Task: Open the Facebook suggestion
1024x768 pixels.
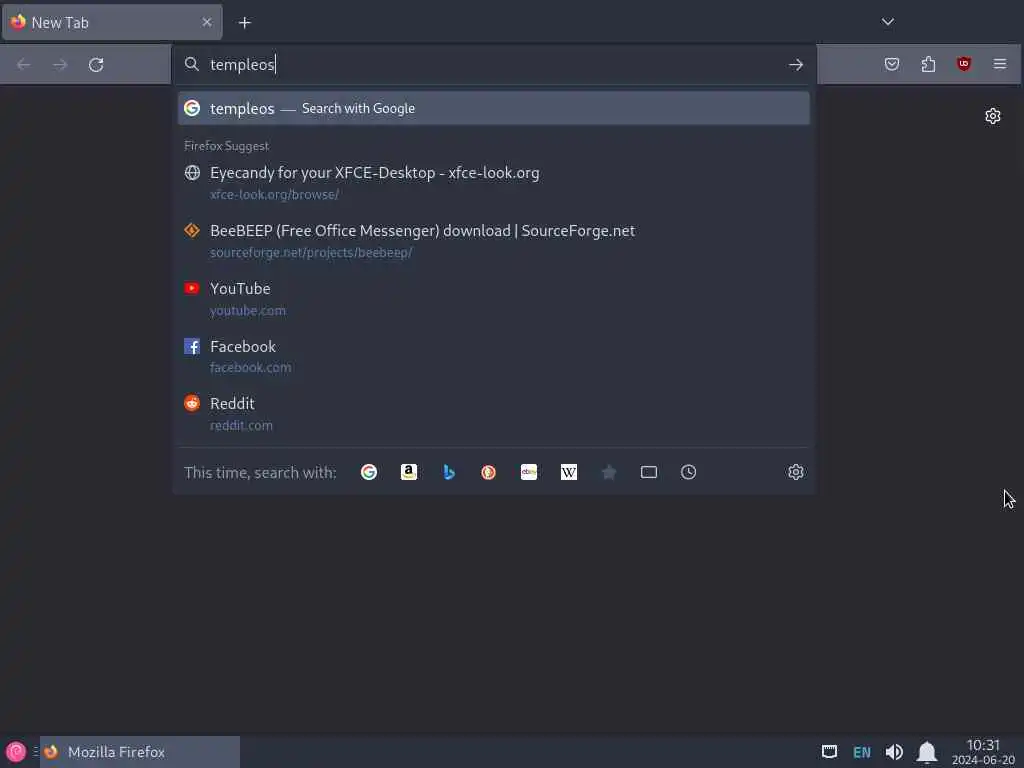Action: tap(494, 356)
